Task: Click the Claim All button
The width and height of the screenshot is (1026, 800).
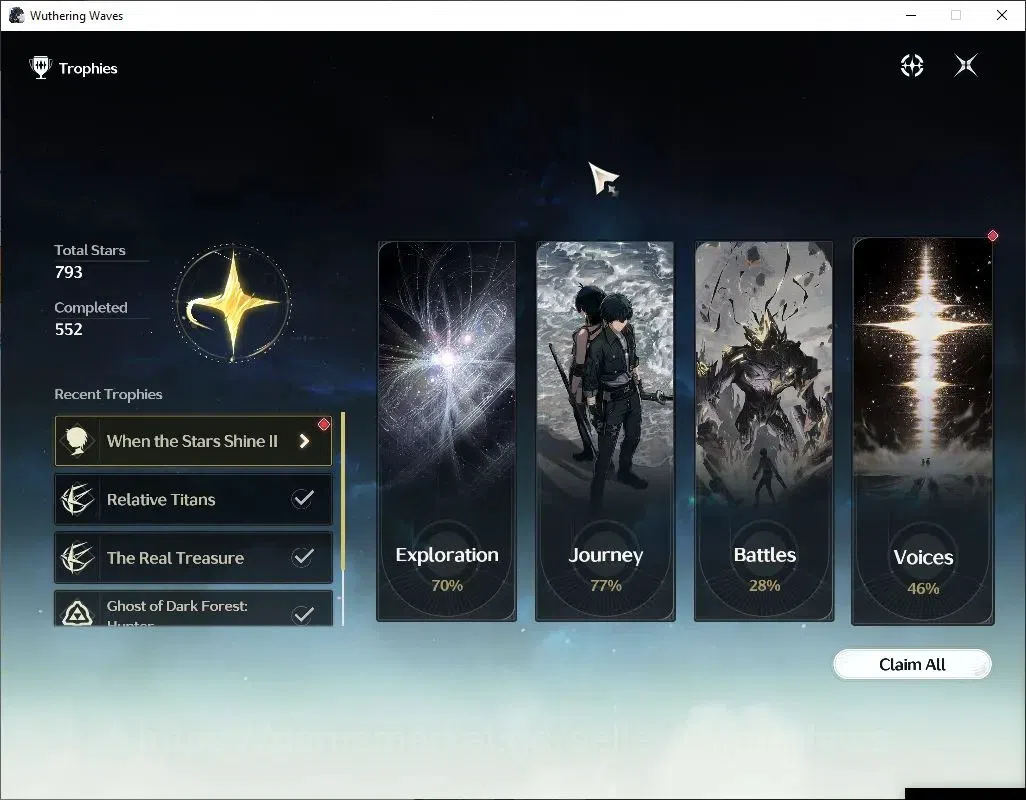Action: click(x=912, y=665)
